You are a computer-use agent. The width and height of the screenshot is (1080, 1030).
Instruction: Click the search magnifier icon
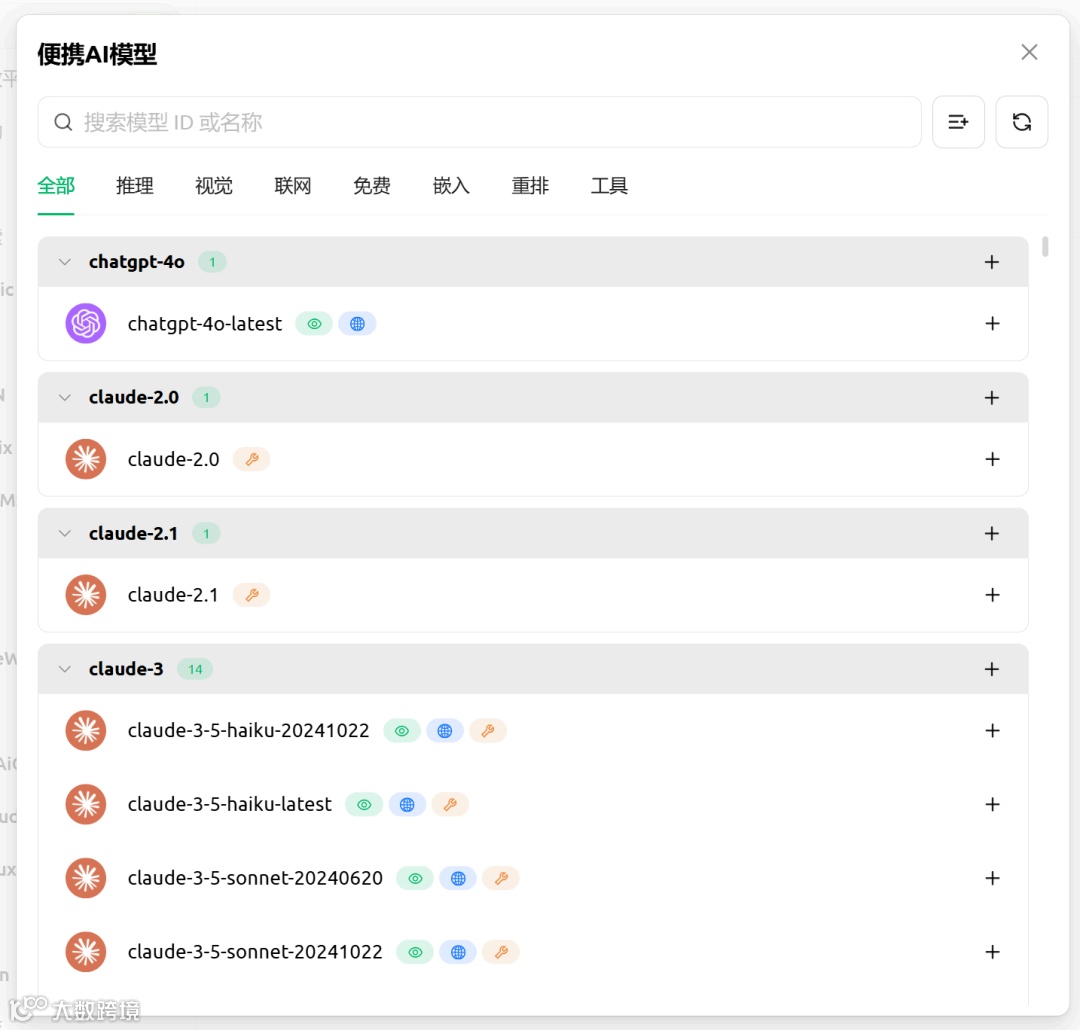[63, 122]
